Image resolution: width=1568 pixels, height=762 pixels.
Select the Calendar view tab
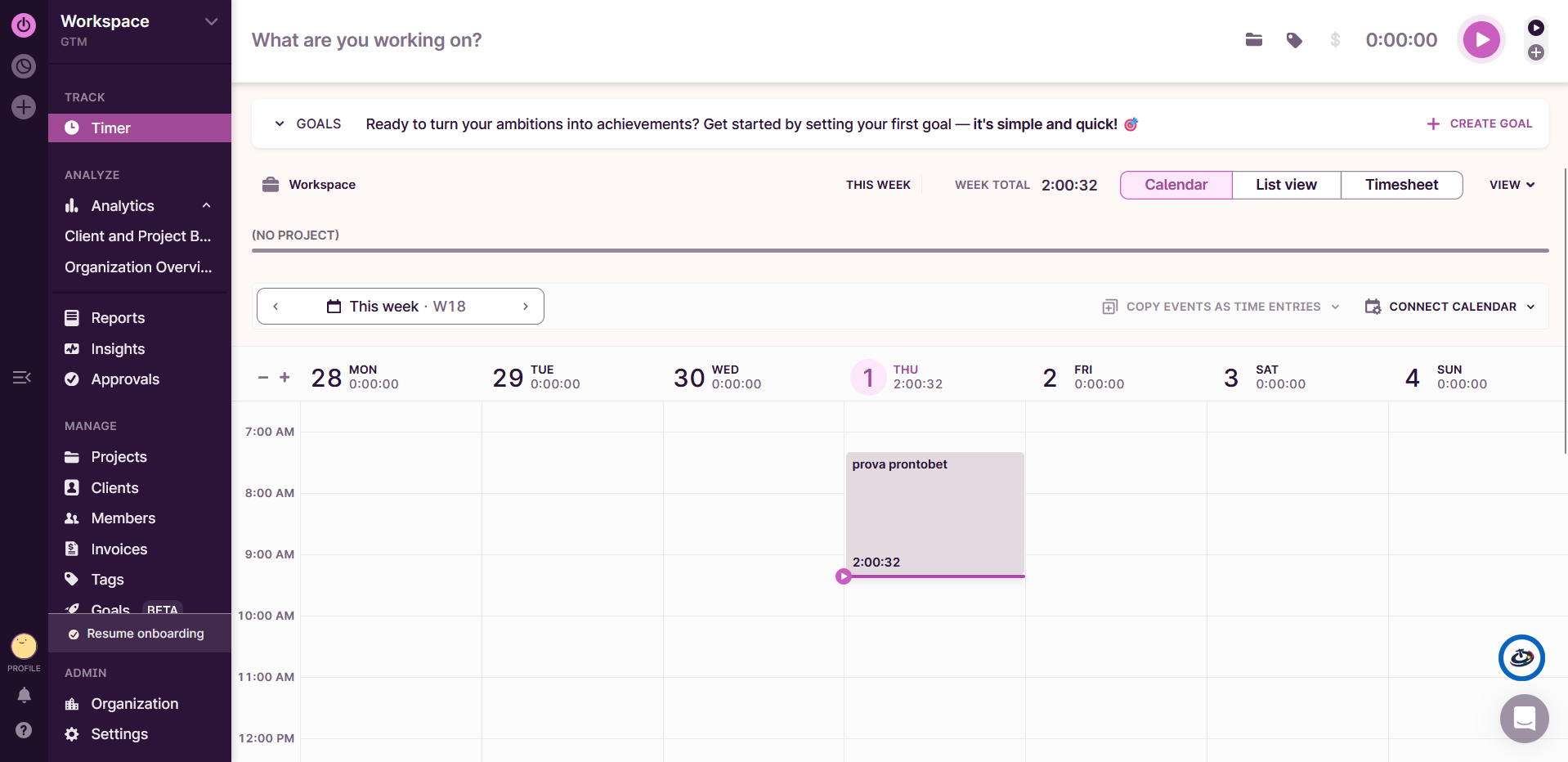pos(1176,185)
